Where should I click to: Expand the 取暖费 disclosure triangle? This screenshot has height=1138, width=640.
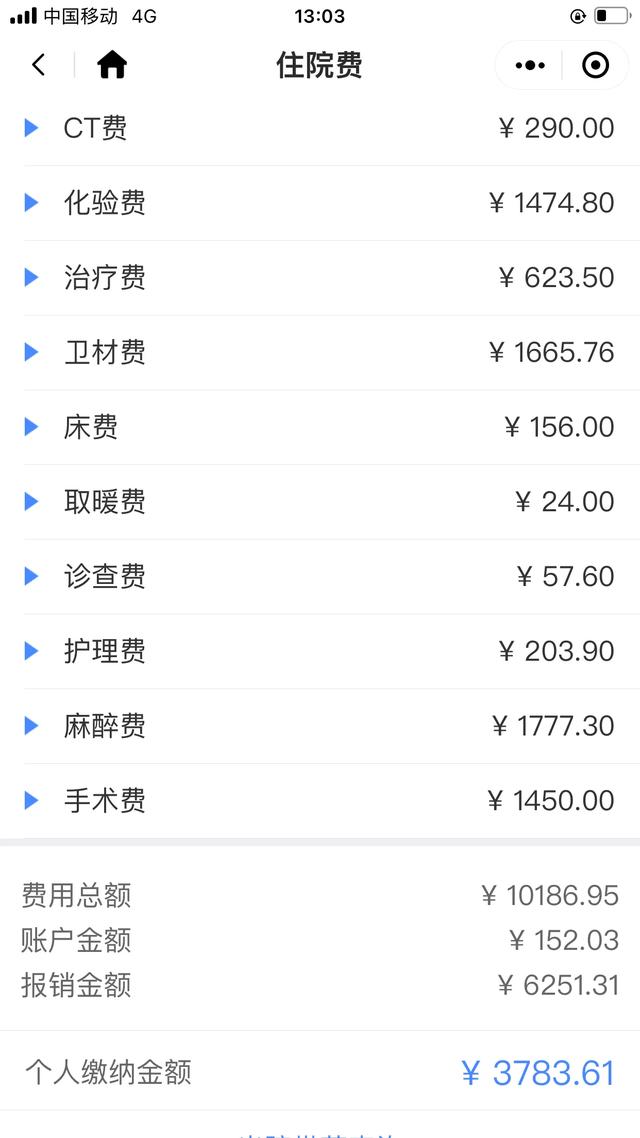(31, 501)
